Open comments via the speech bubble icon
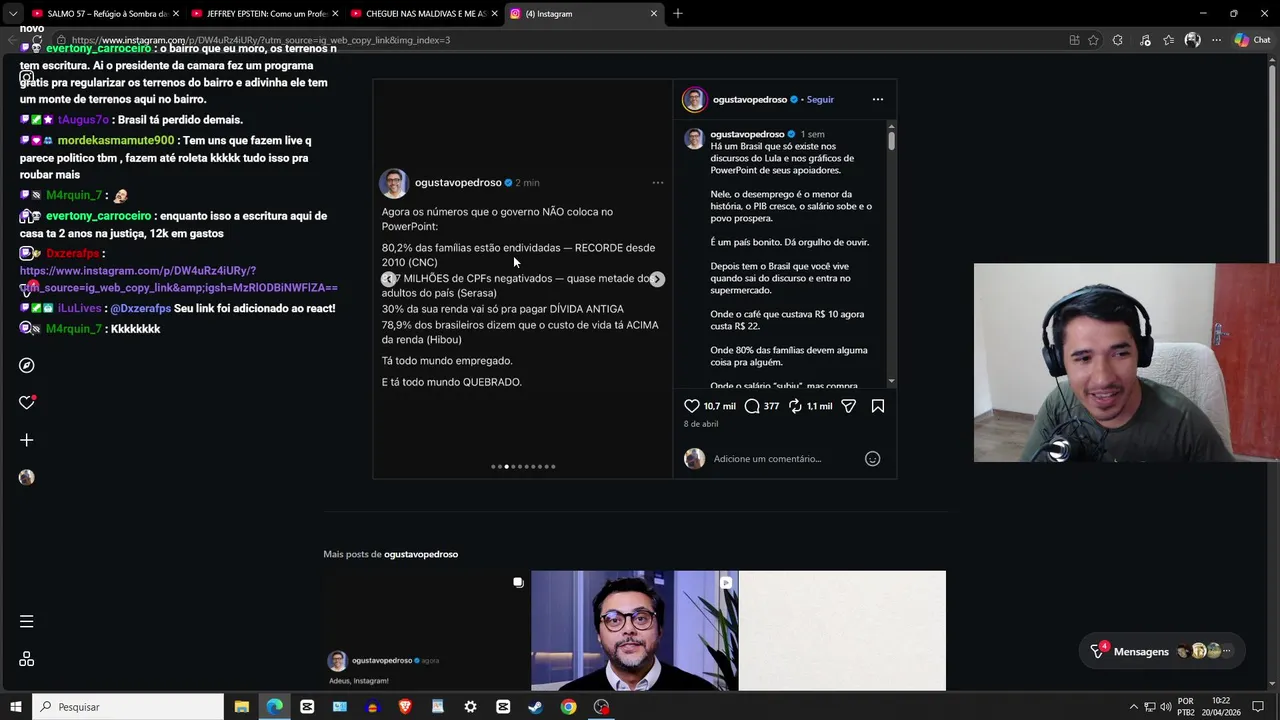Image resolution: width=1280 pixels, height=720 pixels. 752,406
